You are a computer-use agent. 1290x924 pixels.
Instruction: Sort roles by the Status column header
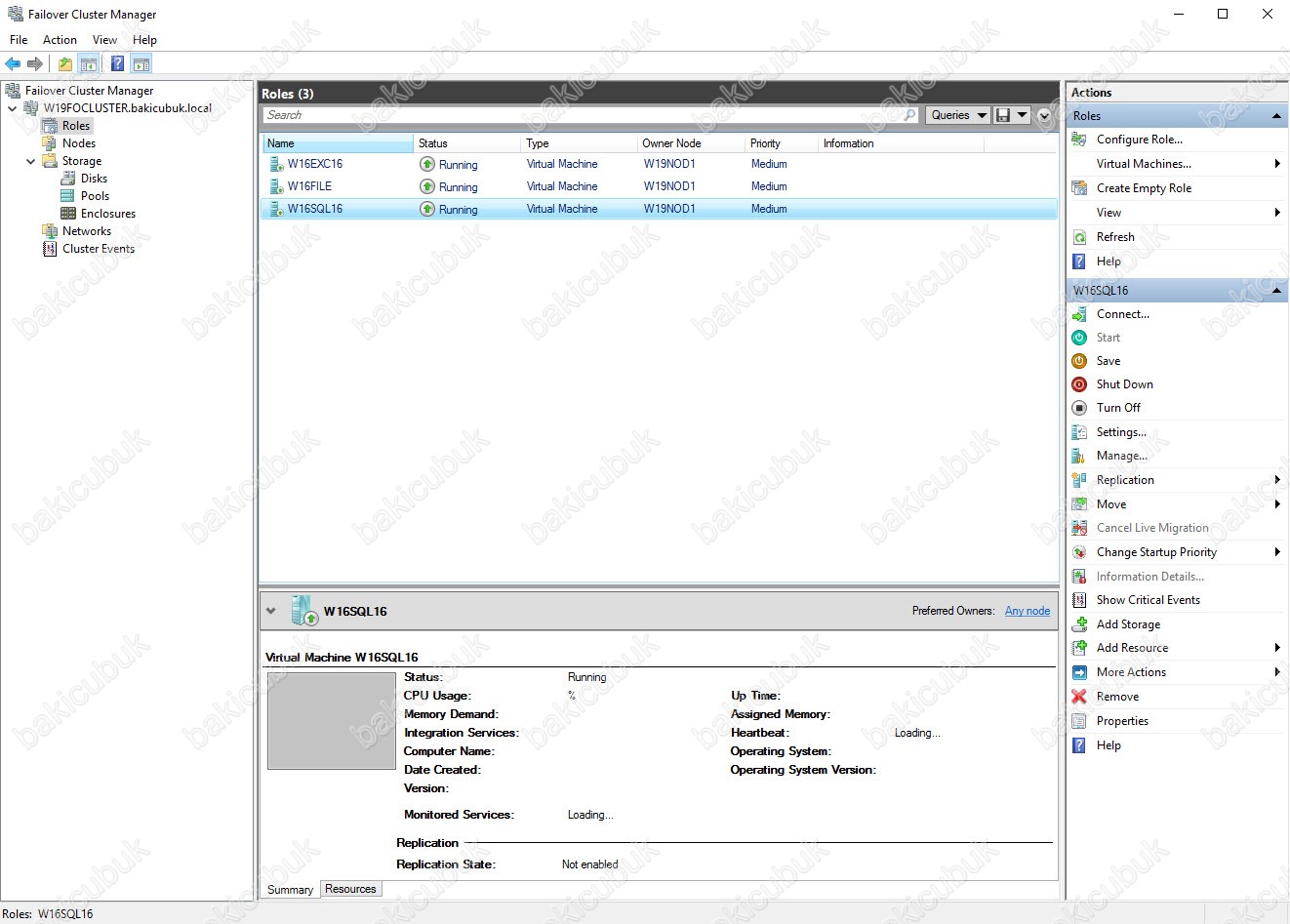pyautogui.click(x=467, y=143)
